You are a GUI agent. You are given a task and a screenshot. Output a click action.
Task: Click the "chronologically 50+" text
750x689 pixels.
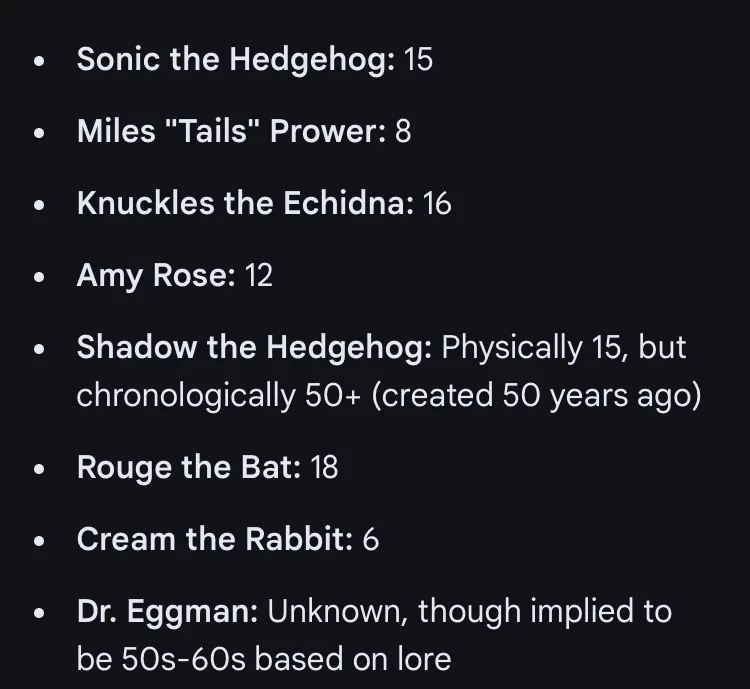(219, 395)
